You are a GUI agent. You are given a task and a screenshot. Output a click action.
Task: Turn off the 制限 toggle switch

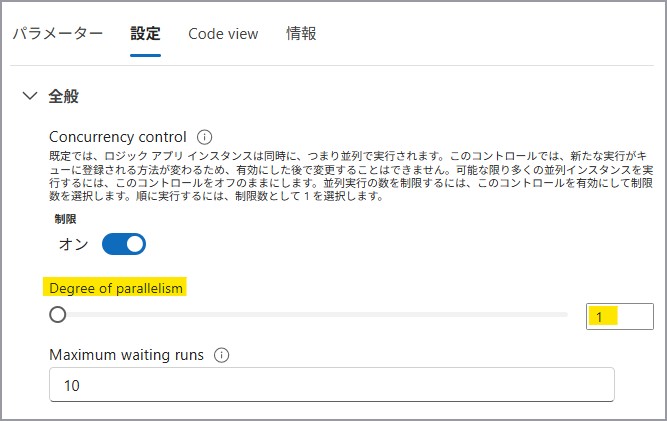[x=124, y=244]
